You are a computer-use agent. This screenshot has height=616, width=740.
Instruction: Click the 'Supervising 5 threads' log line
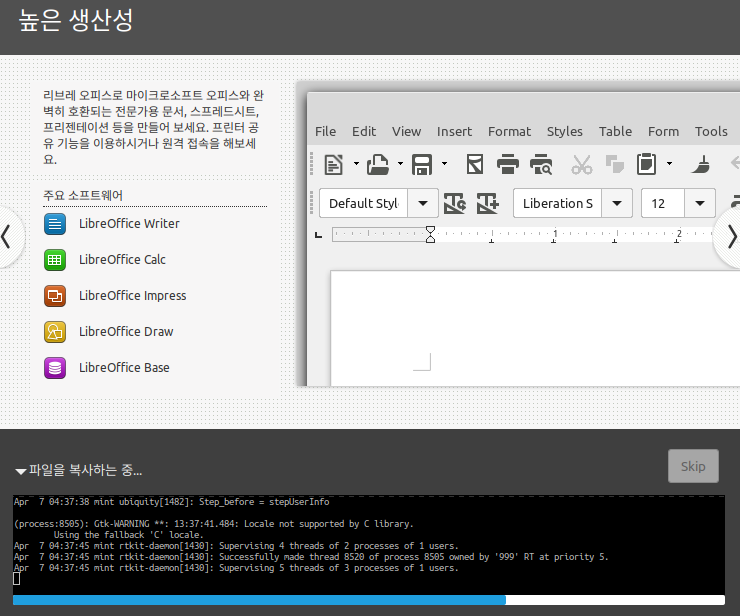click(x=236, y=568)
